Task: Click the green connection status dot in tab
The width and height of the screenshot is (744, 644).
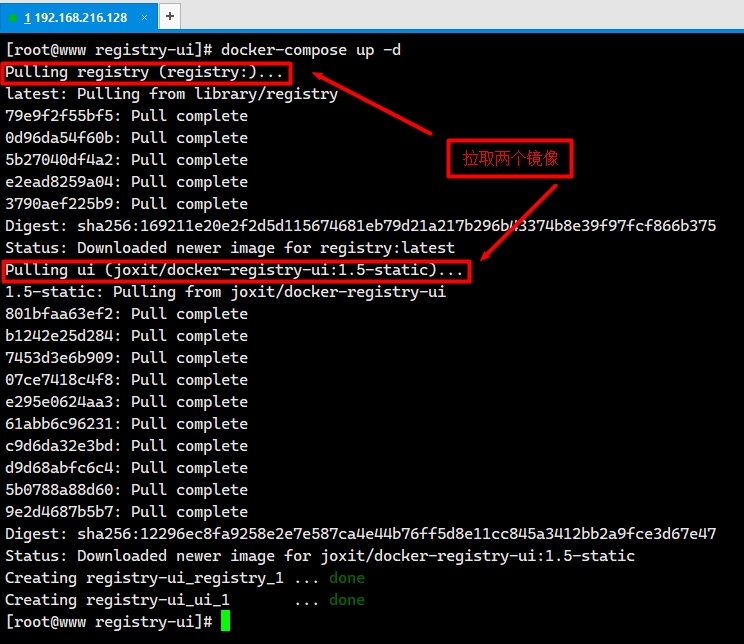Action: coord(13,17)
